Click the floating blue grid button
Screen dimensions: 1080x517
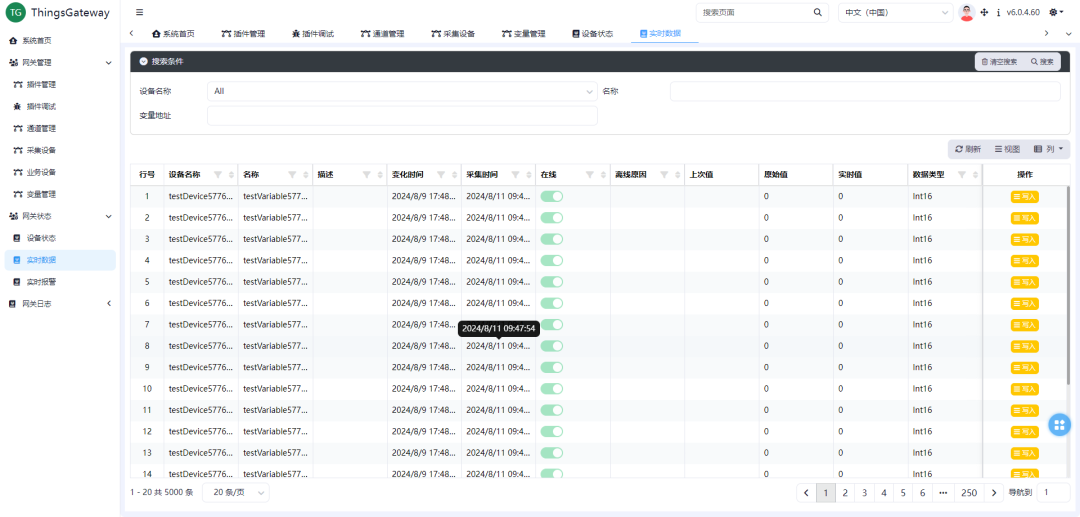(x=1059, y=425)
